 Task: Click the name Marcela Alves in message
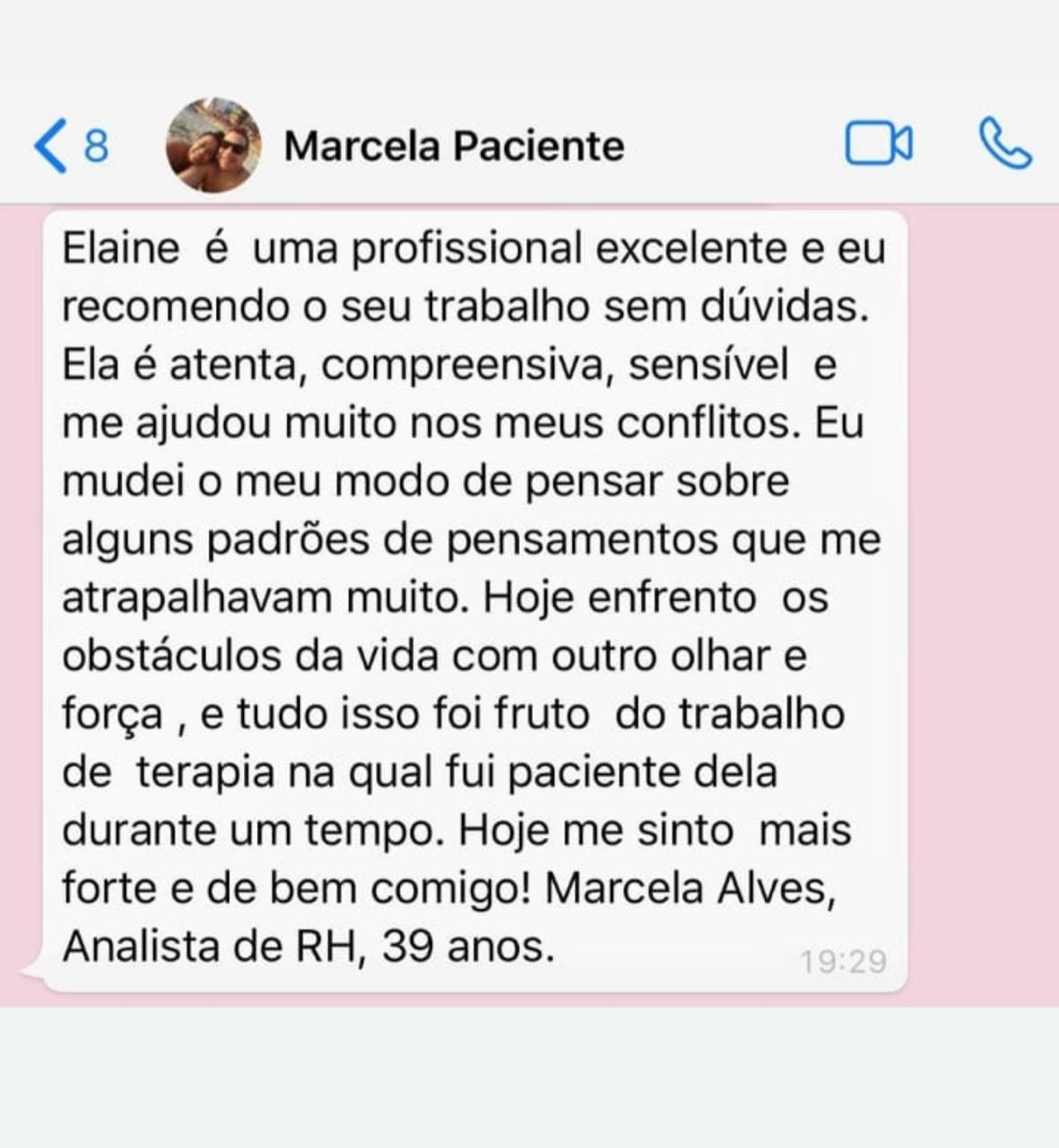690,889
